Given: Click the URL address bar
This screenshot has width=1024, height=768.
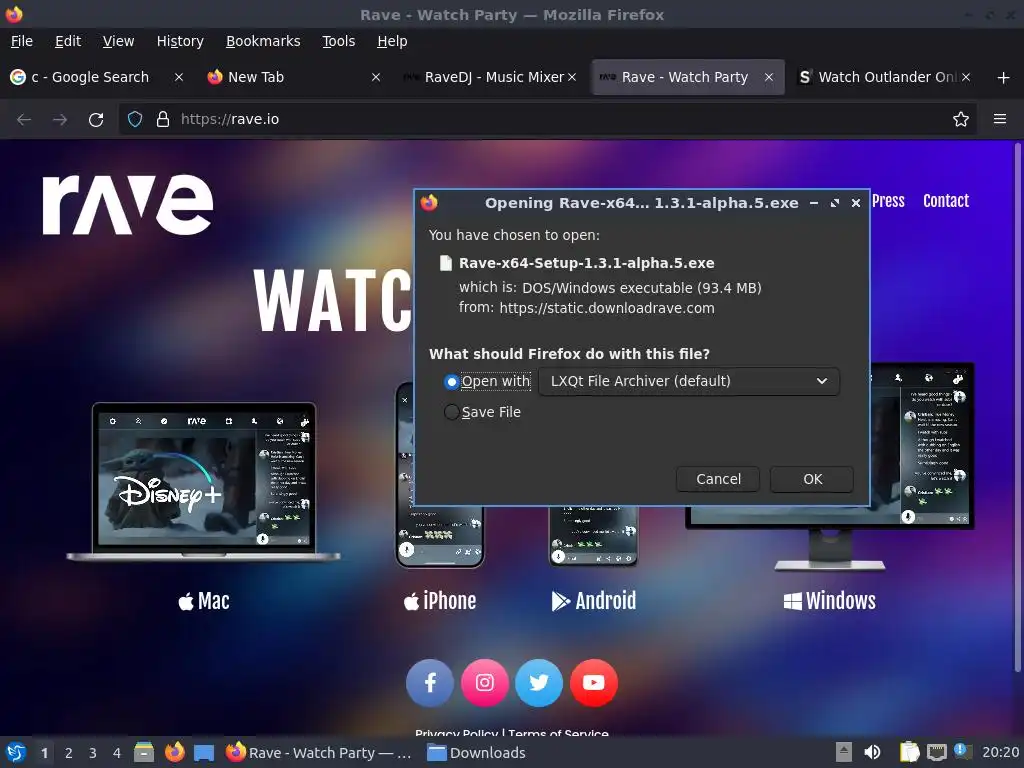Looking at the screenshot, I should click(x=549, y=120).
